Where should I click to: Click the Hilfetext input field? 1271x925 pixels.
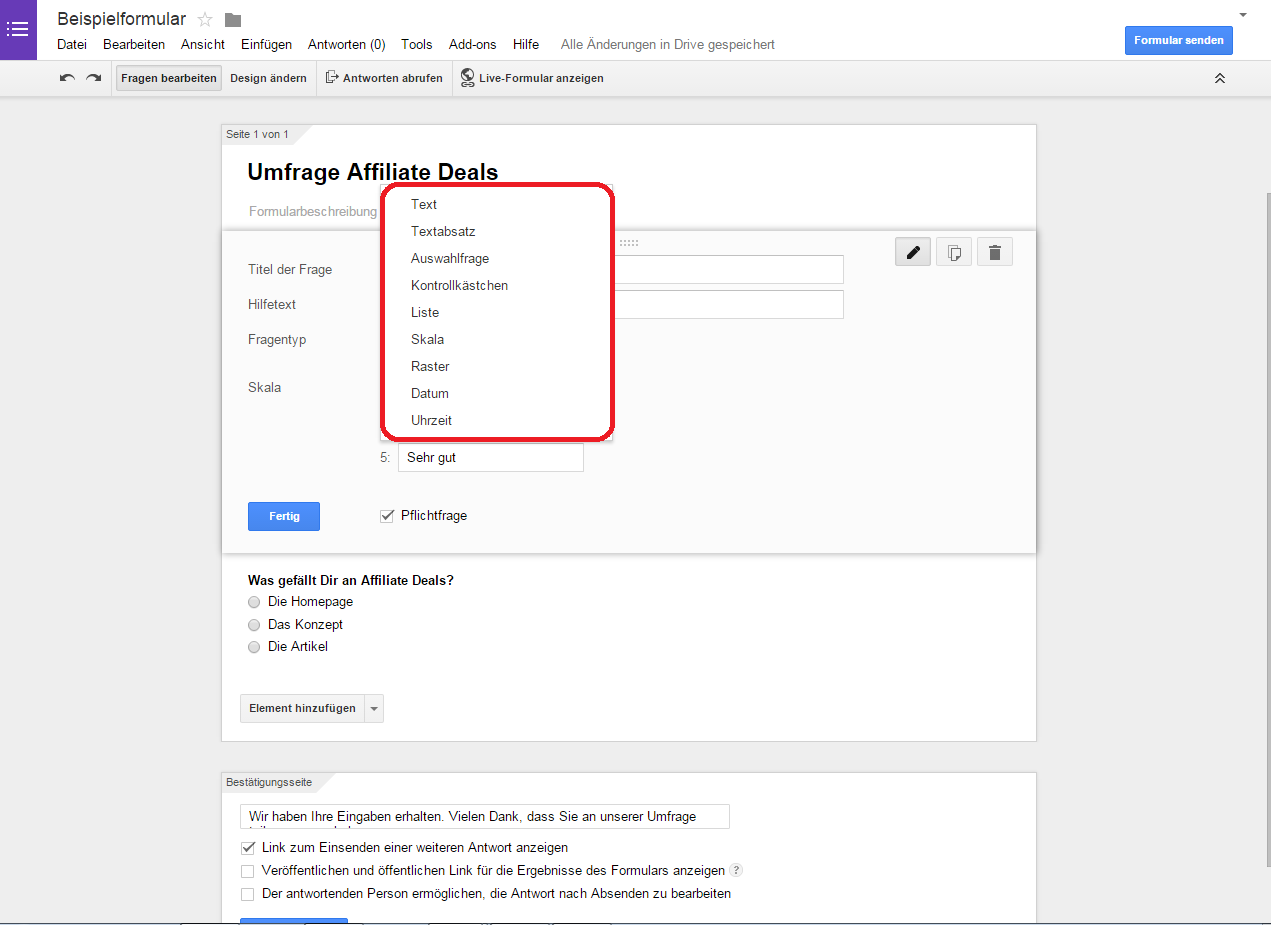click(x=727, y=304)
